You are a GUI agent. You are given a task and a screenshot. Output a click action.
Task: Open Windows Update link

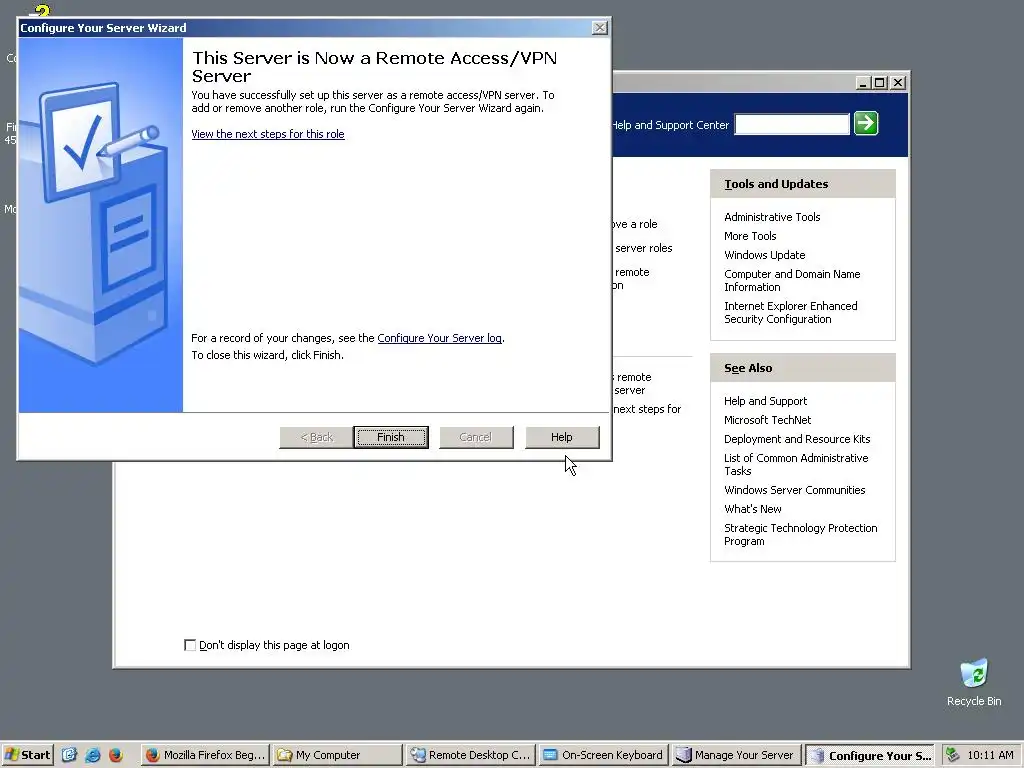[x=764, y=255]
